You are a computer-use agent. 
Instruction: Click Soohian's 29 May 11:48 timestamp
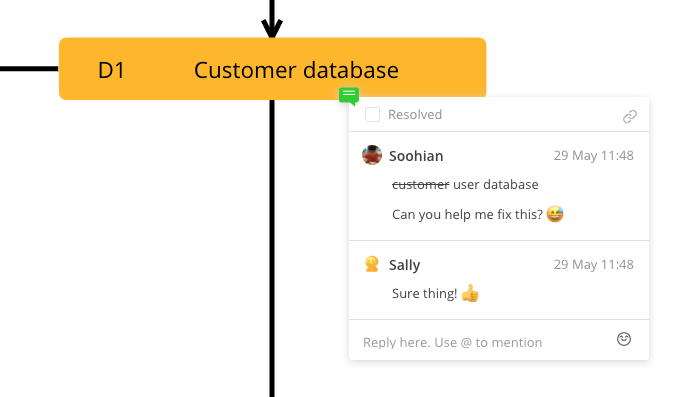tap(594, 156)
